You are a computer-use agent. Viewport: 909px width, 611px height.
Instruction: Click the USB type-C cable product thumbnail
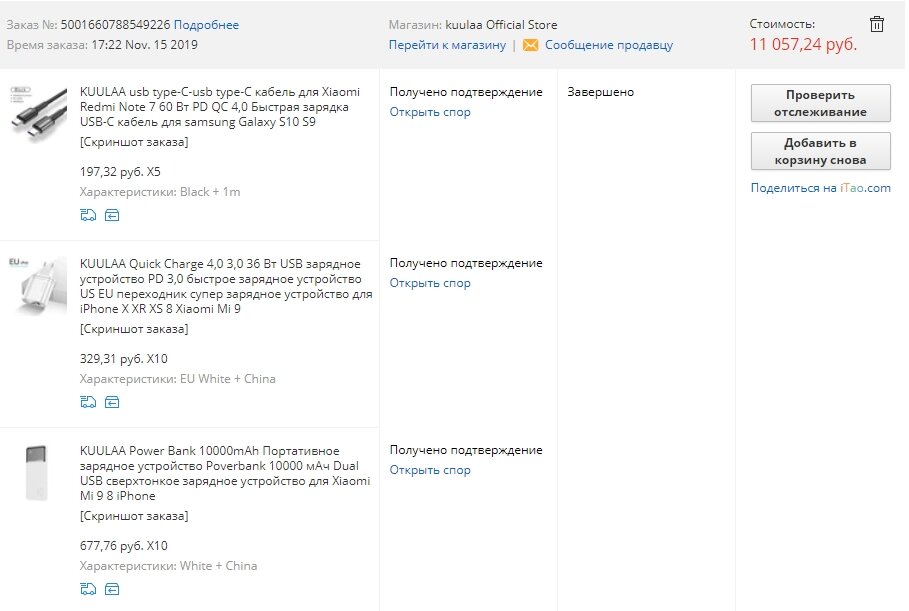point(38,114)
